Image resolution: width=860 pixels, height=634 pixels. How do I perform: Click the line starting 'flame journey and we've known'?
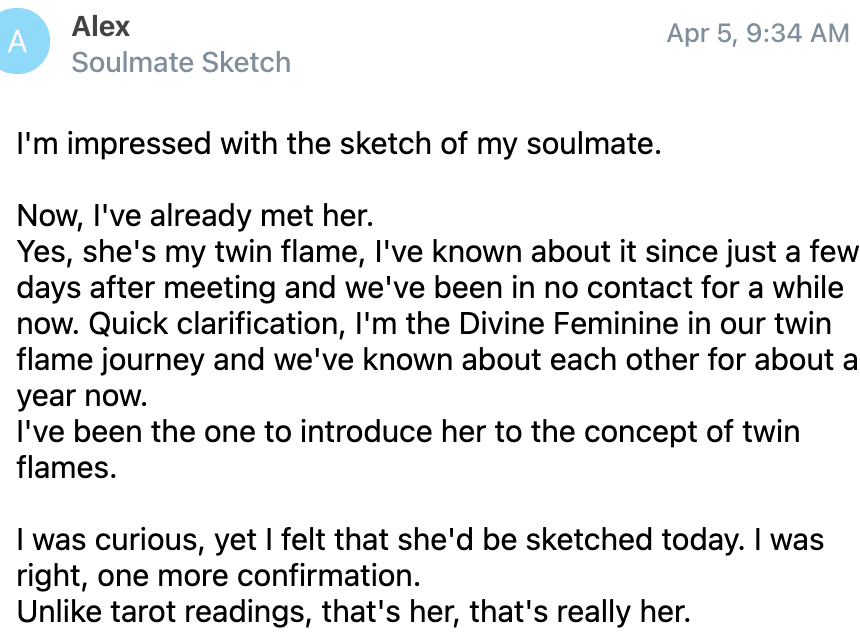(x=437, y=360)
